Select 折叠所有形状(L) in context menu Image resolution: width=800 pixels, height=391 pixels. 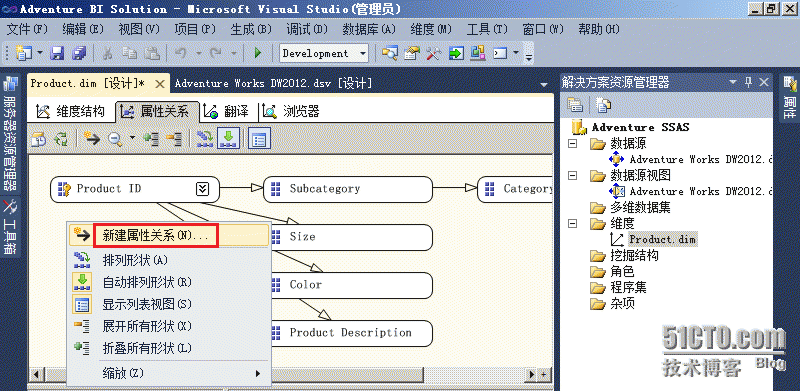(x=168, y=348)
